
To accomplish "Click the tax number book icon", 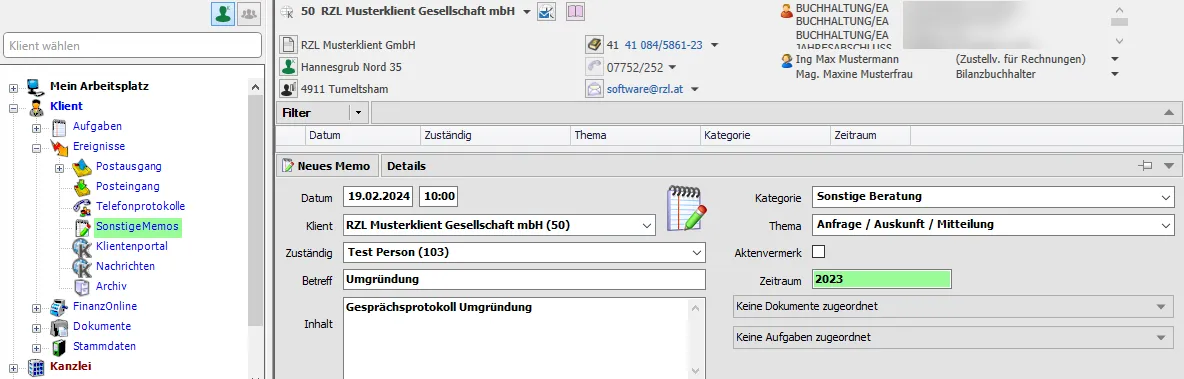I will 594,45.
